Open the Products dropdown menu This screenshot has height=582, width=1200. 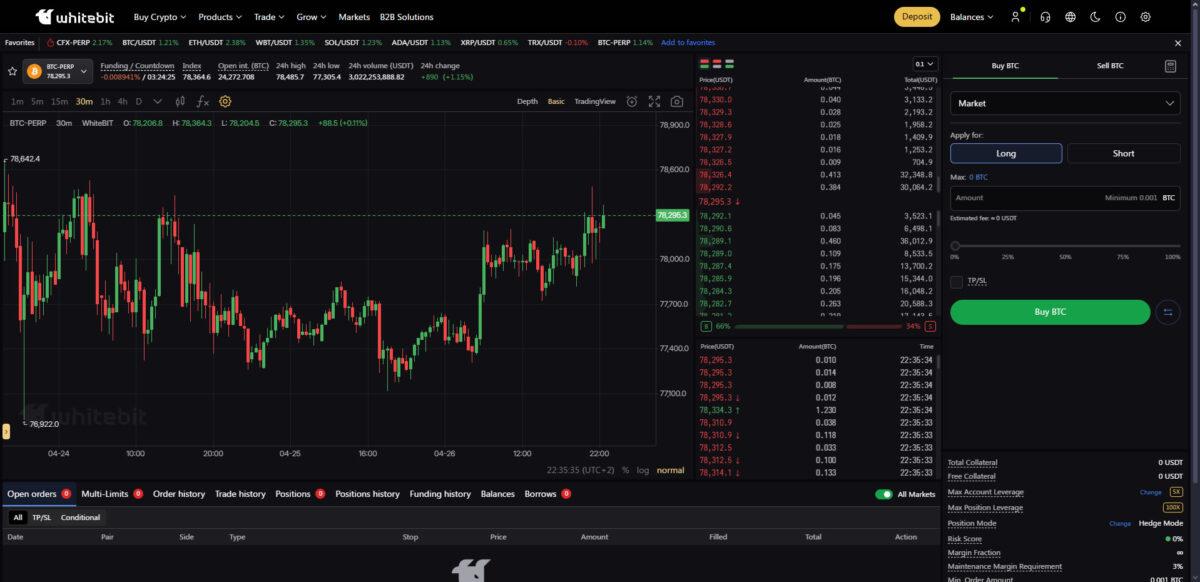pos(220,17)
